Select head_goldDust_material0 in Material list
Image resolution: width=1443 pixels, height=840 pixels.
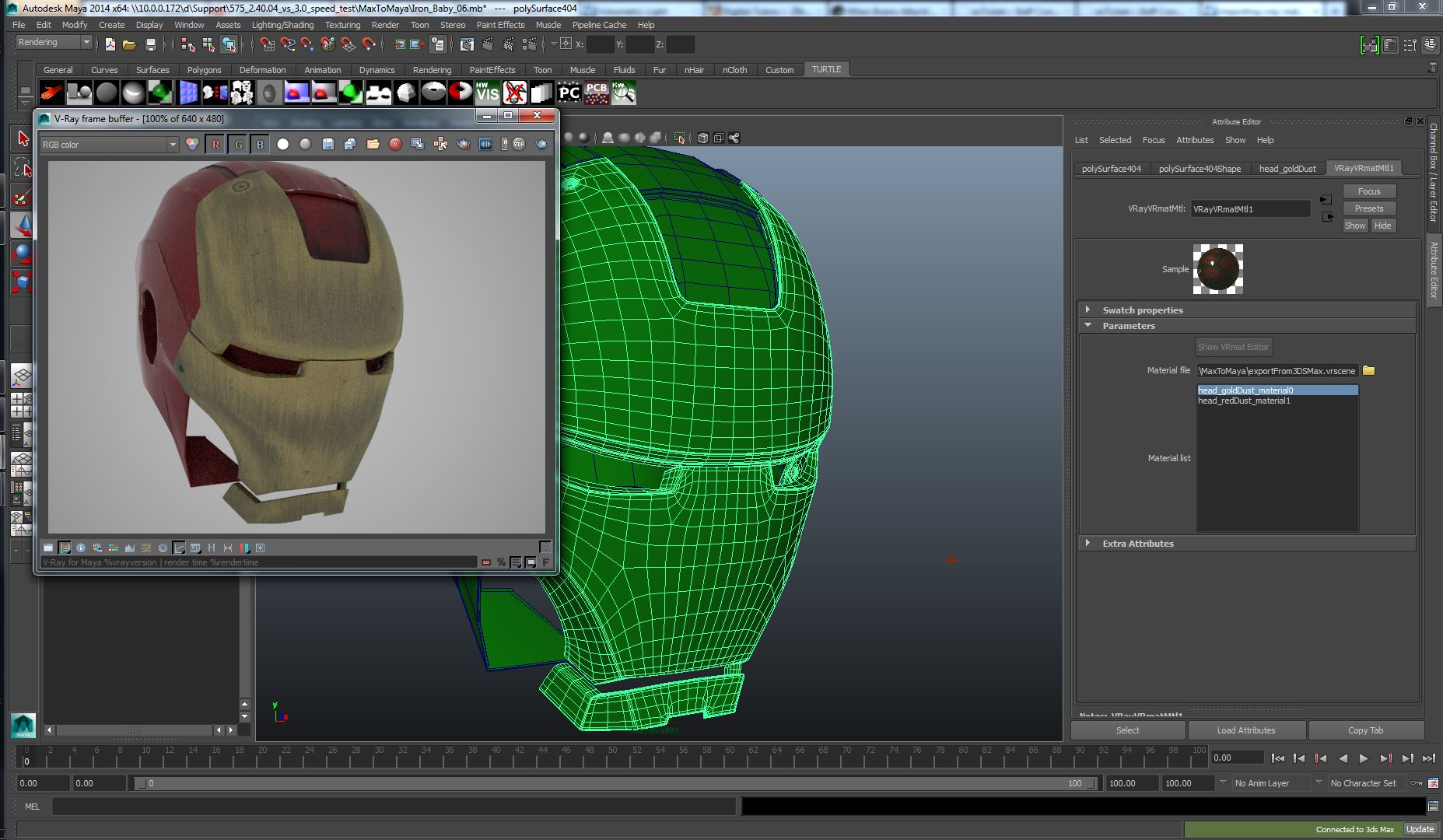pos(1277,390)
